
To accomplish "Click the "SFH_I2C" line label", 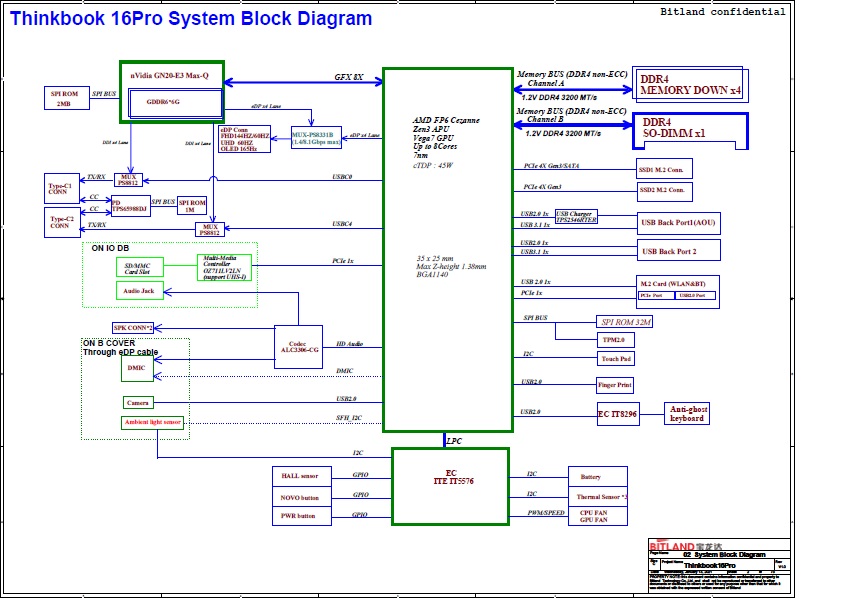I will [x=349, y=417].
